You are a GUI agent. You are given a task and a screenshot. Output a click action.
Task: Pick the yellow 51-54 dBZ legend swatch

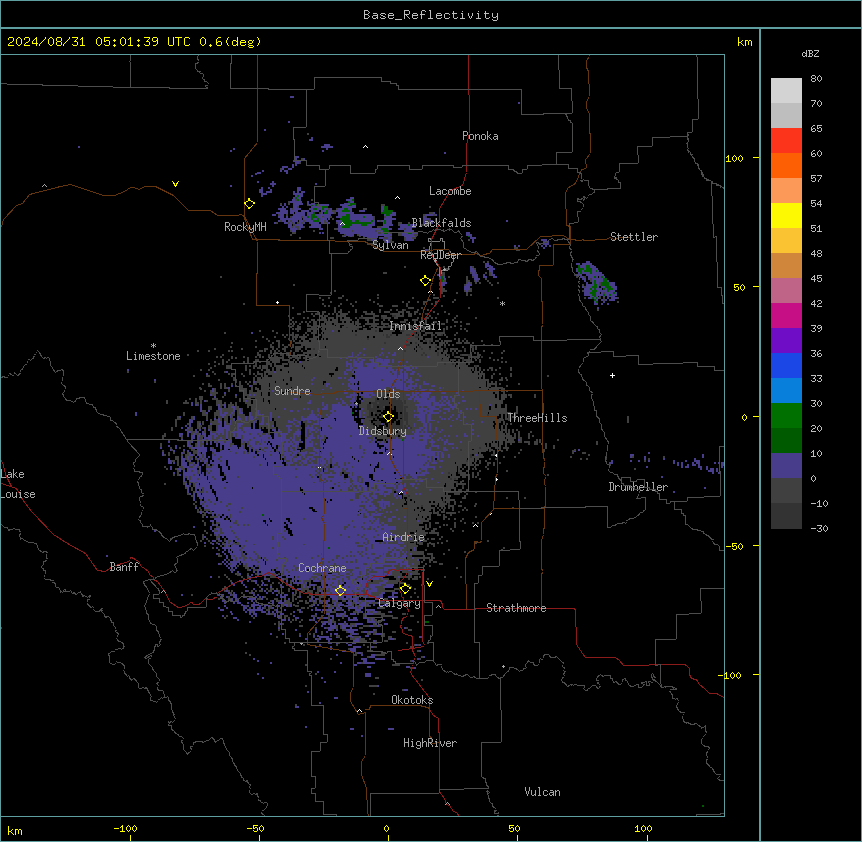[786, 215]
